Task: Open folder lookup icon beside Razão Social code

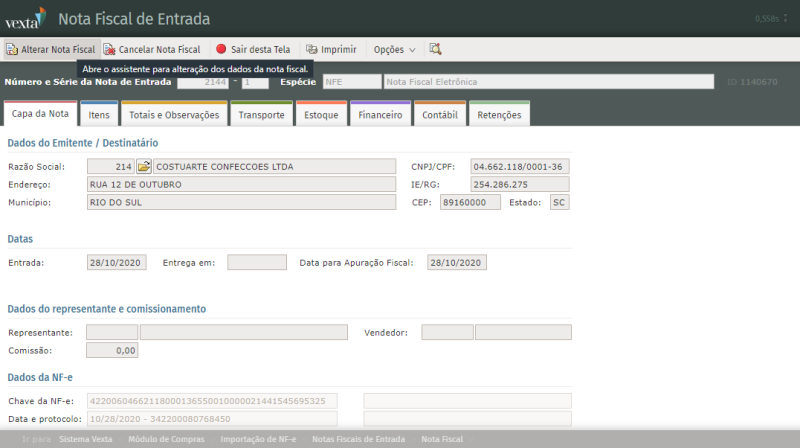Action: pos(144,166)
